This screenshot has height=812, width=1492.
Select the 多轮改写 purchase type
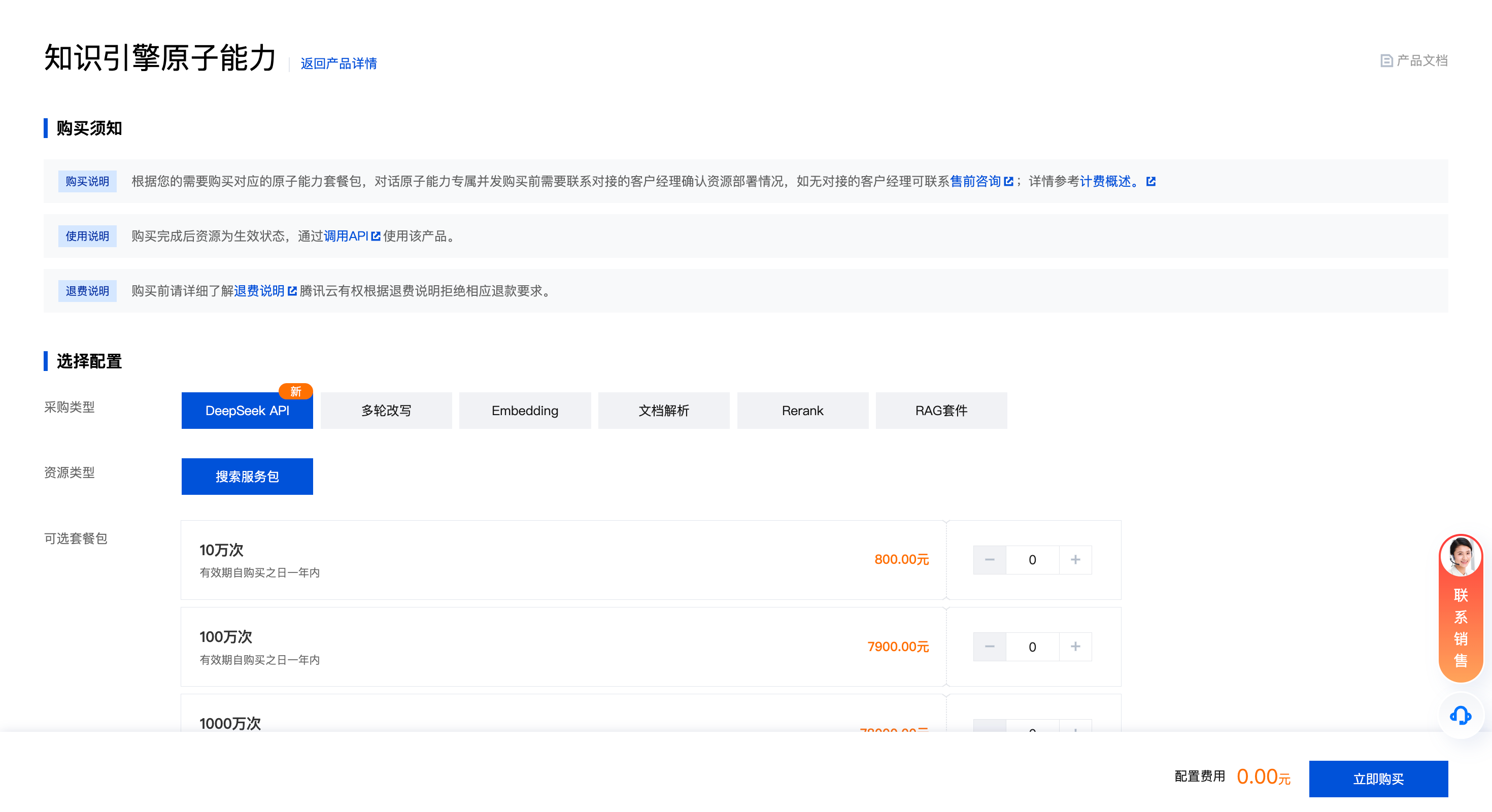[386, 411]
